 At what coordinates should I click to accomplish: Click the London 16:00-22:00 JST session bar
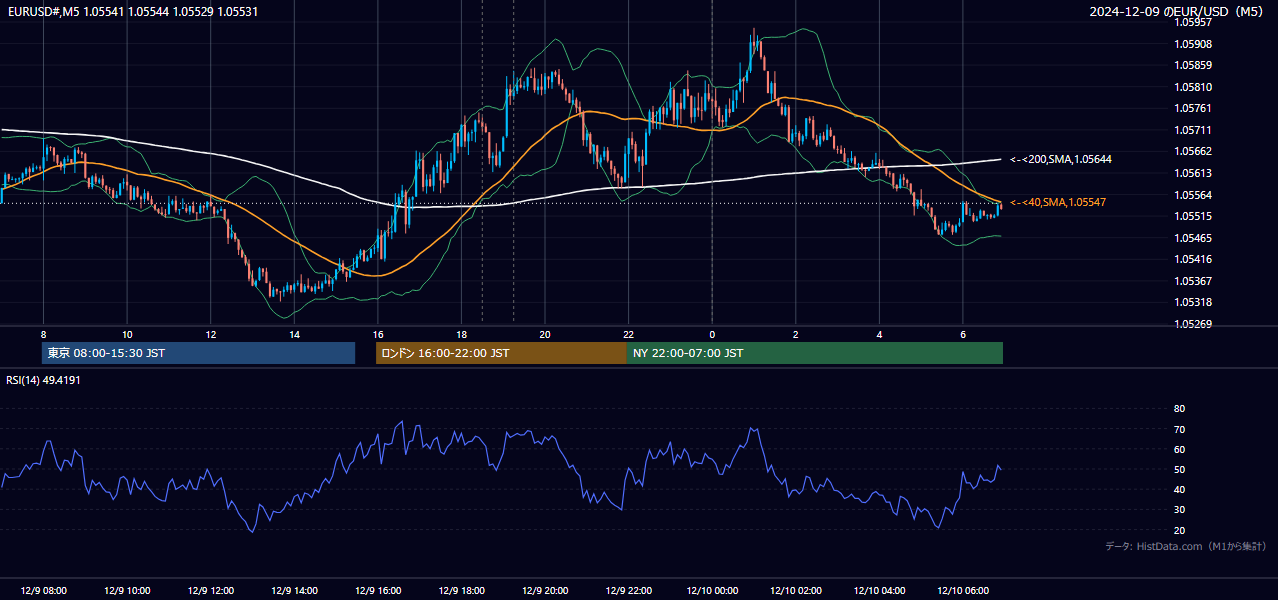click(x=501, y=353)
